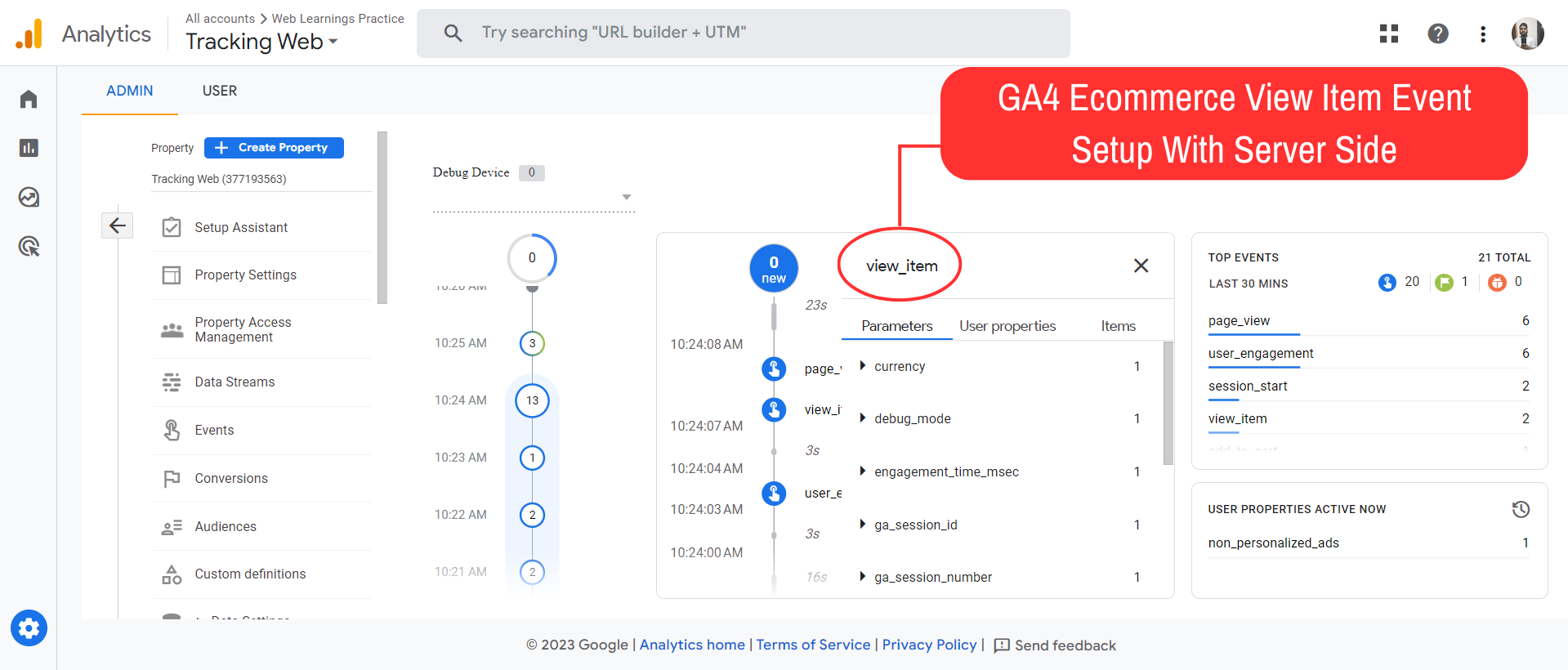Open the user account avatar
The width and height of the screenshot is (1568, 670).
tap(1527, 33)
